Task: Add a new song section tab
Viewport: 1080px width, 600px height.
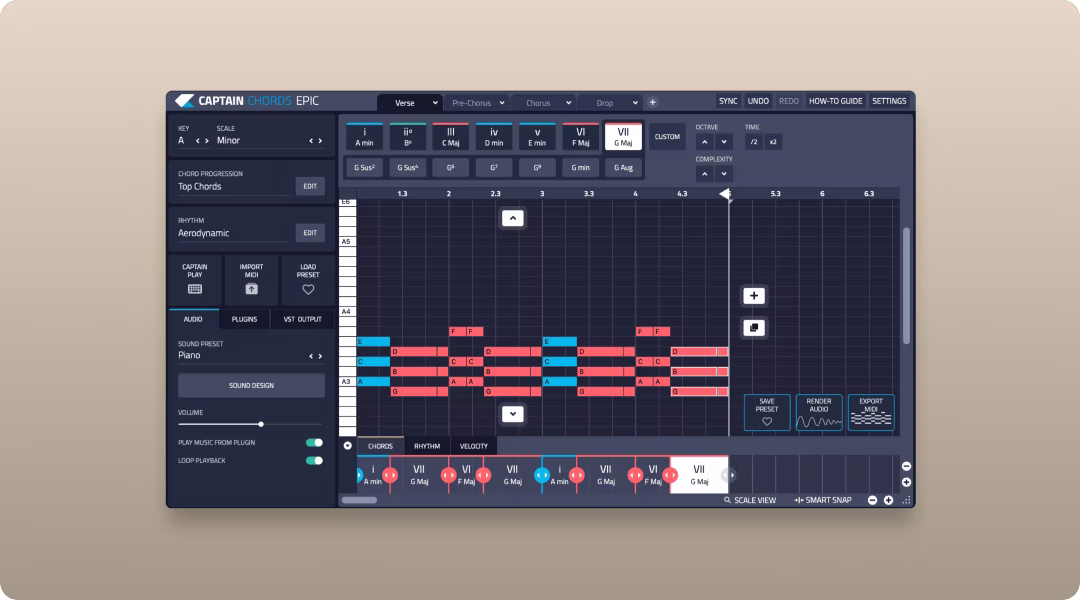Action: click(x=652, y=103)
